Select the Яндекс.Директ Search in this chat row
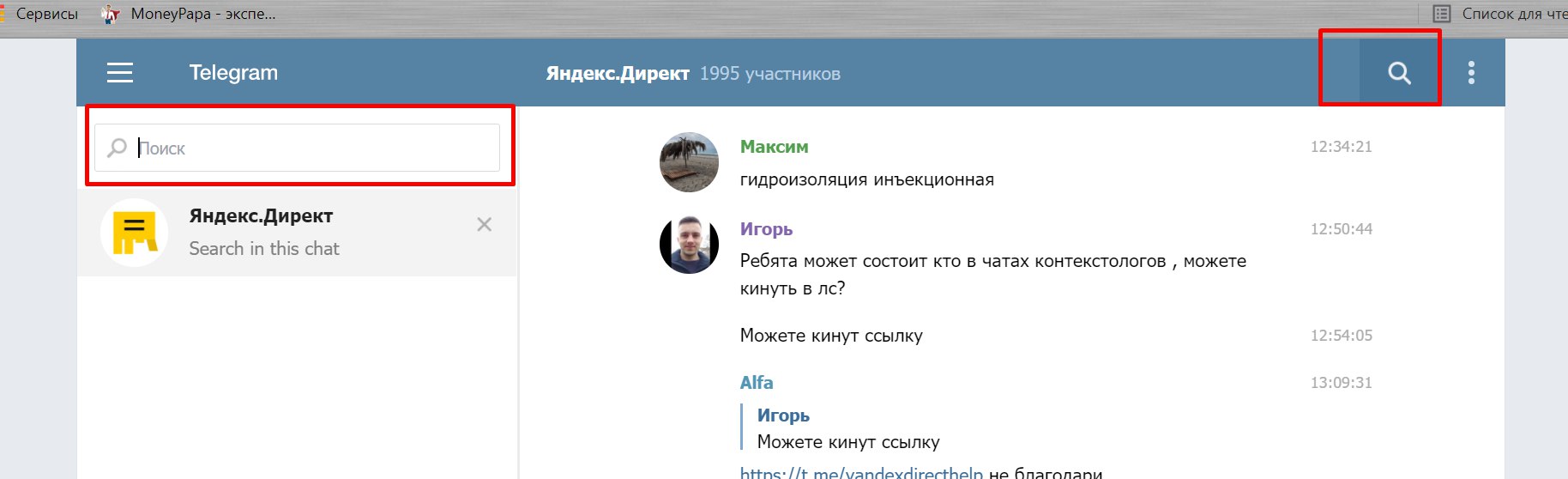 (297, 232)
